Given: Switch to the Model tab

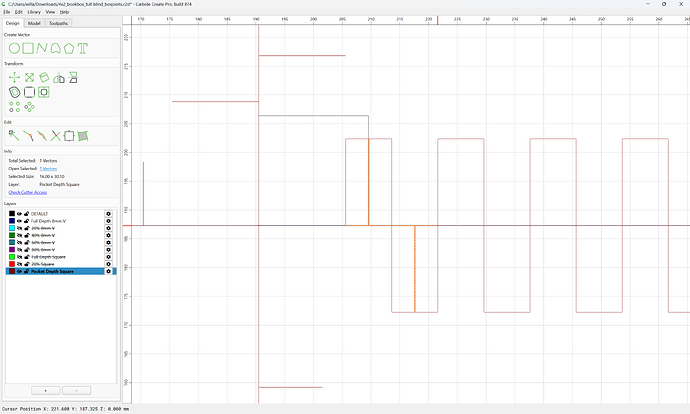Looking at the screenshot, I should click(x=34, y=23).
